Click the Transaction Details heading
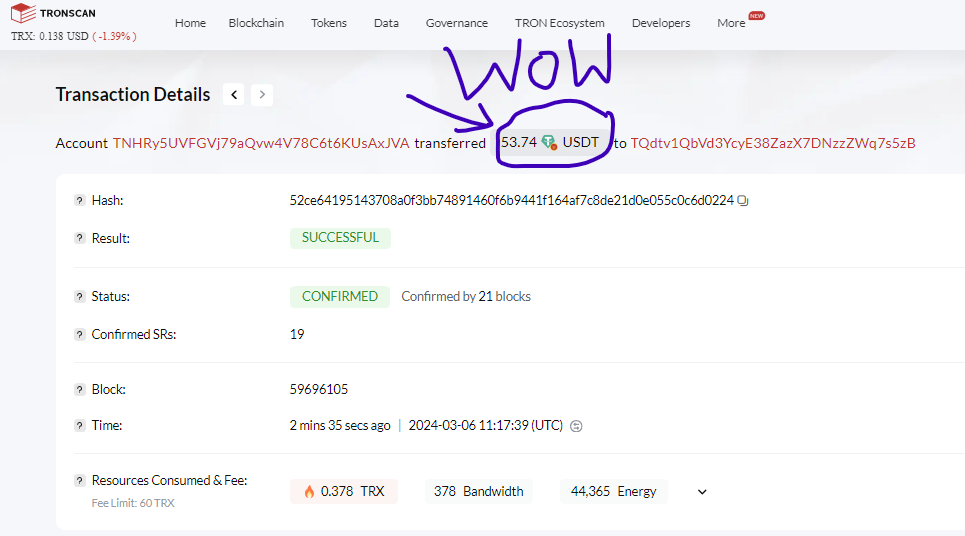The width and height of the screenshot is (965, 536). click(133, 94)
